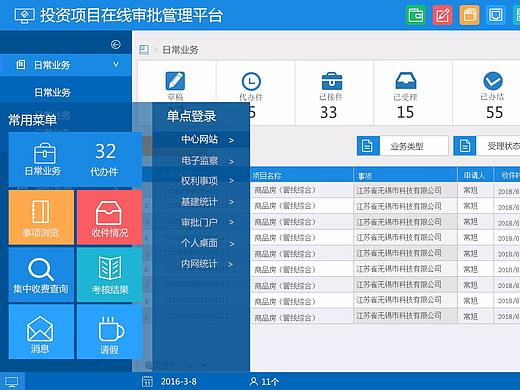Click 常用菜单 heading
520x390 pixels.
tap(32, 120)
